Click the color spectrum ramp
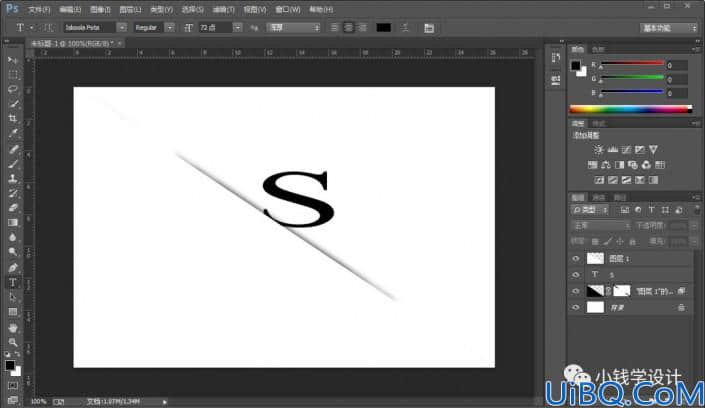The image size is (705, 408). tap(630, 109)
